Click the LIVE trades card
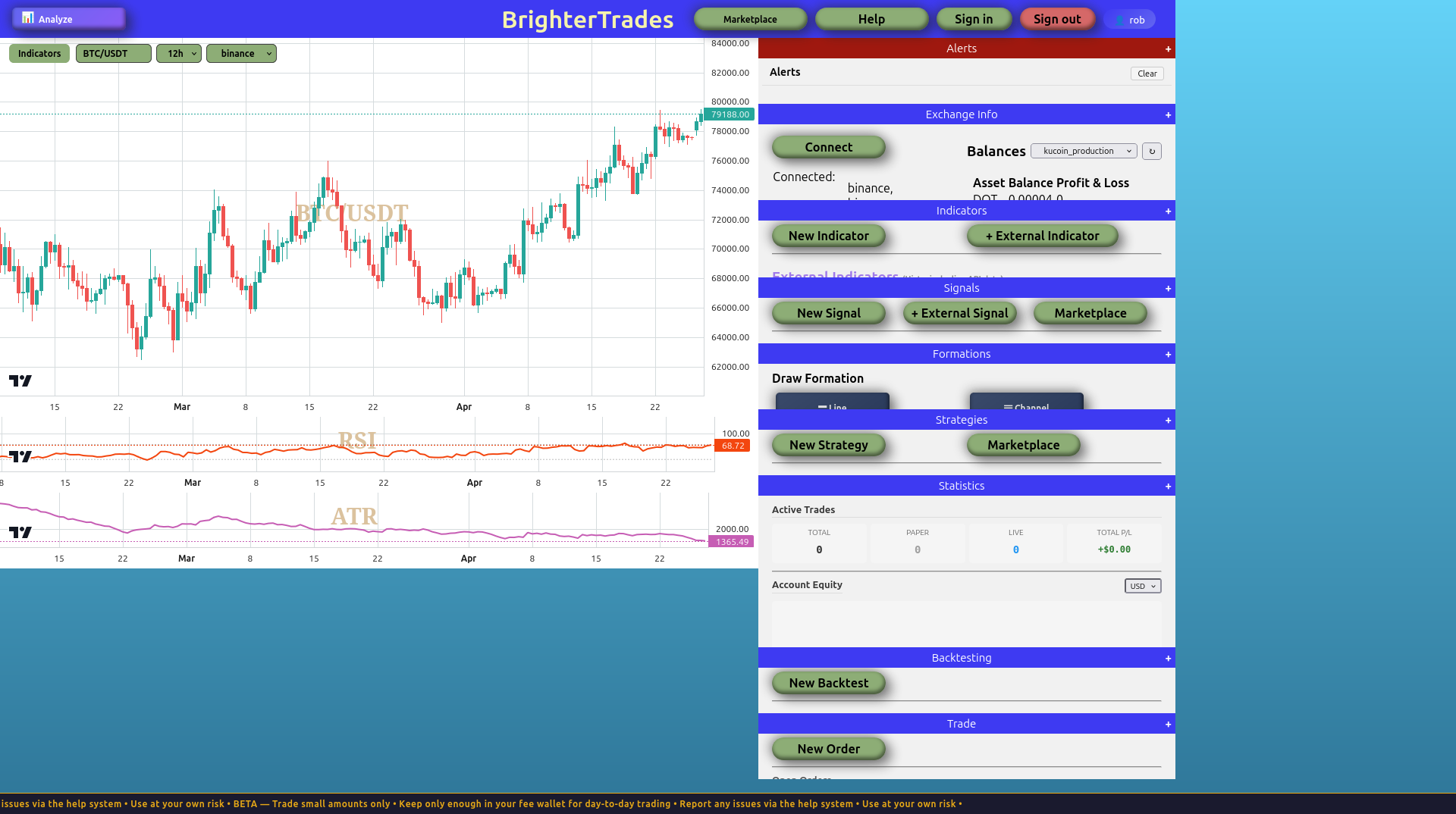 1016,543
